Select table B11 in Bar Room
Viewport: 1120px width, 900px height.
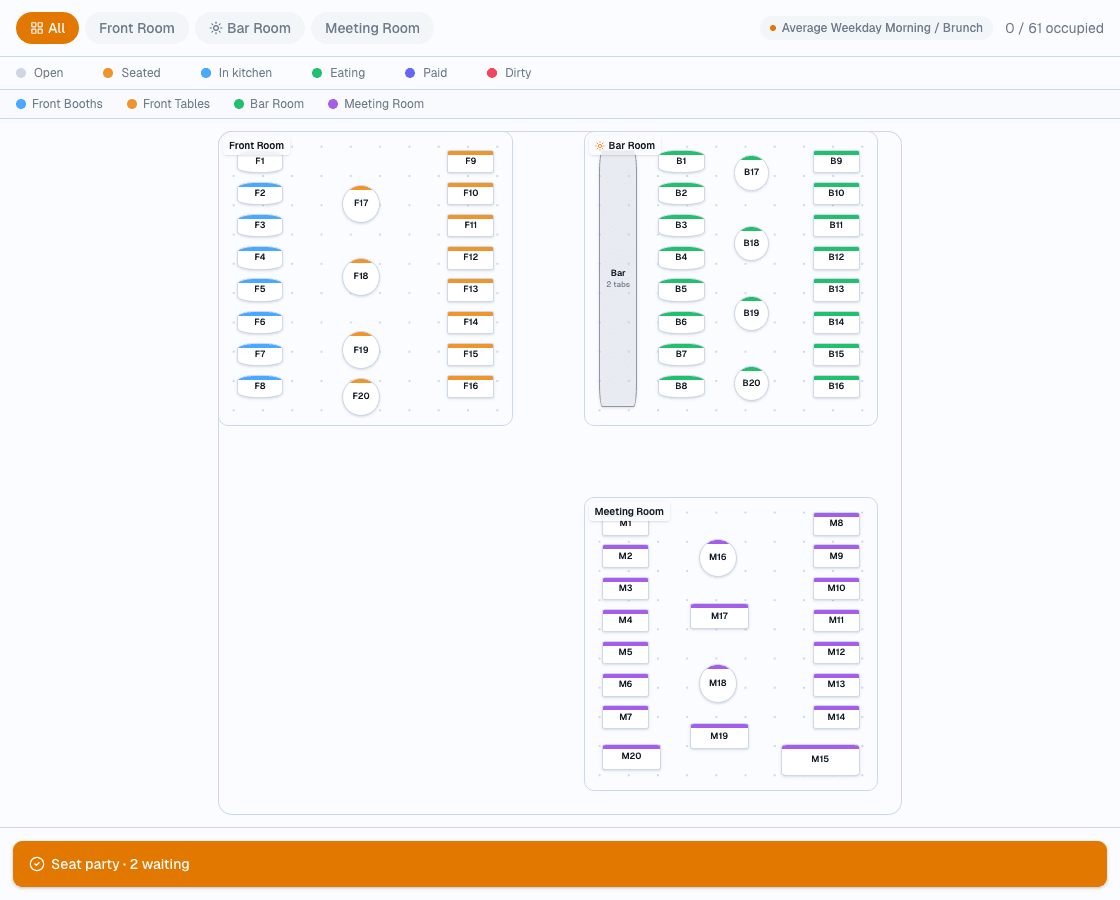pos(836,226)
